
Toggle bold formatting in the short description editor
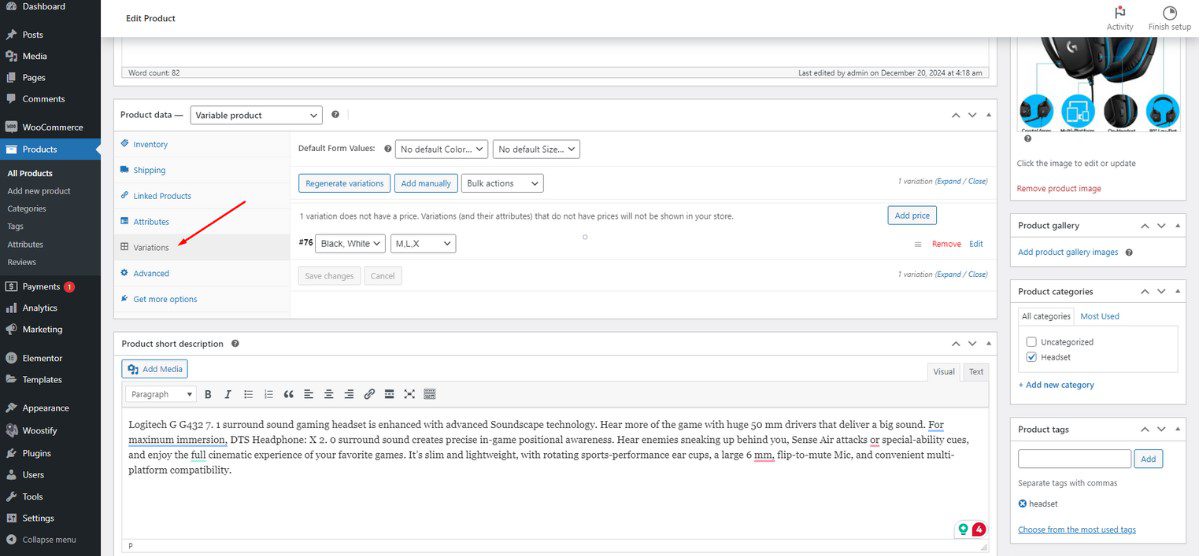tap(209, 394)
